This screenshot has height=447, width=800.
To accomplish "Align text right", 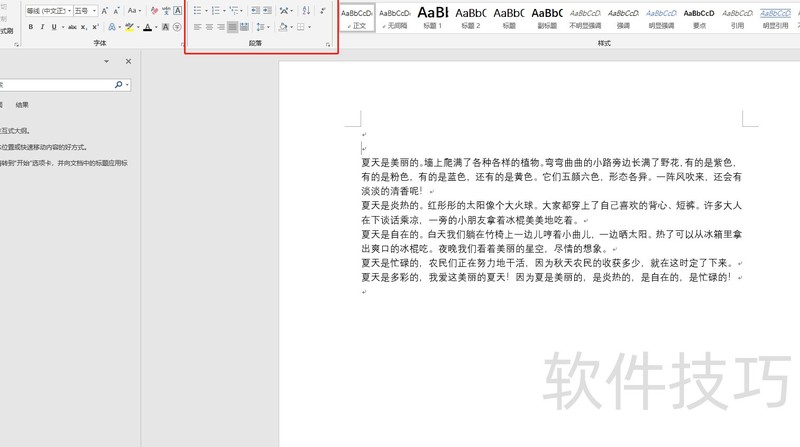I will point(221,27).
